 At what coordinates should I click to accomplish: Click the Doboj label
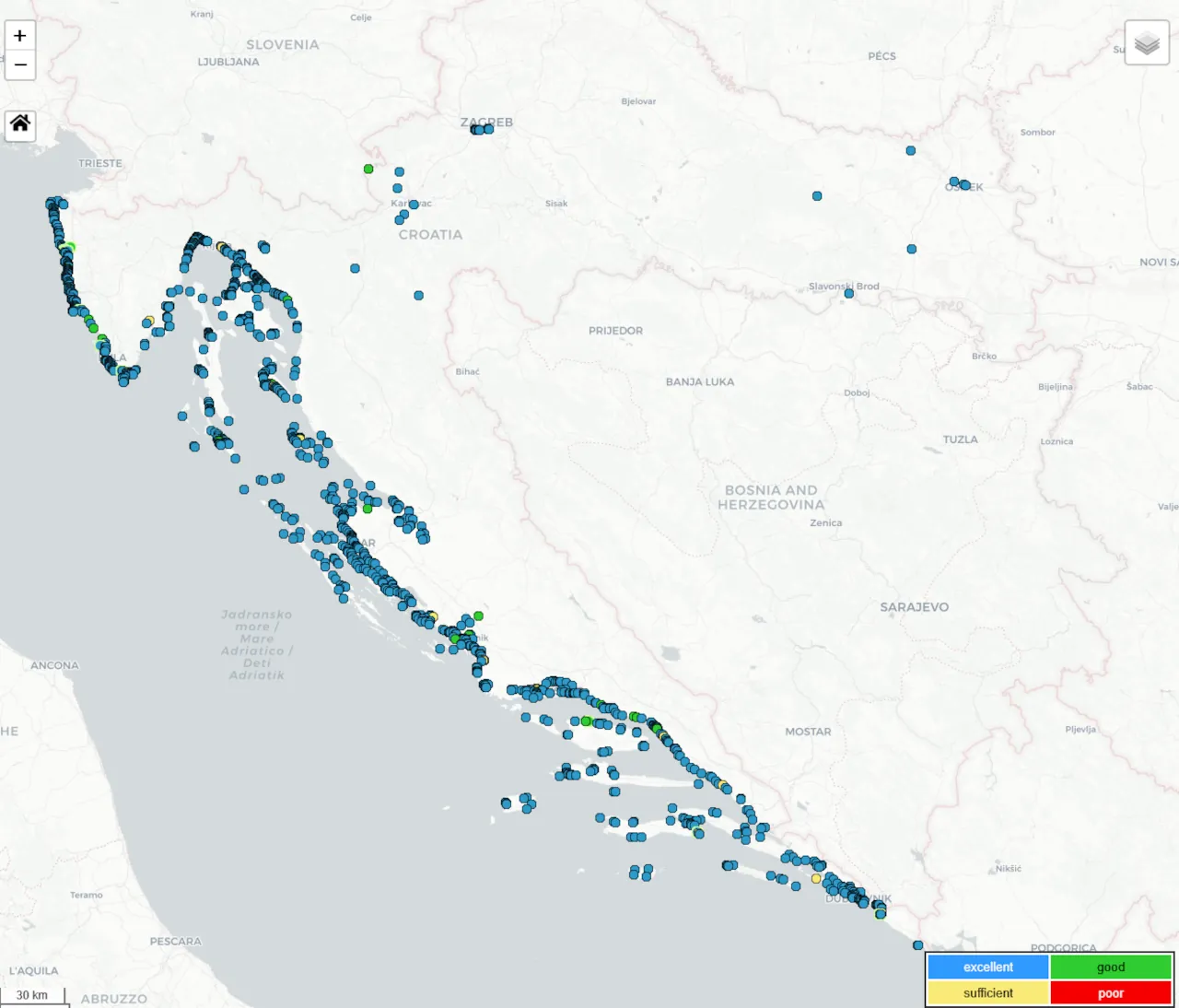(x=857, y=393)
